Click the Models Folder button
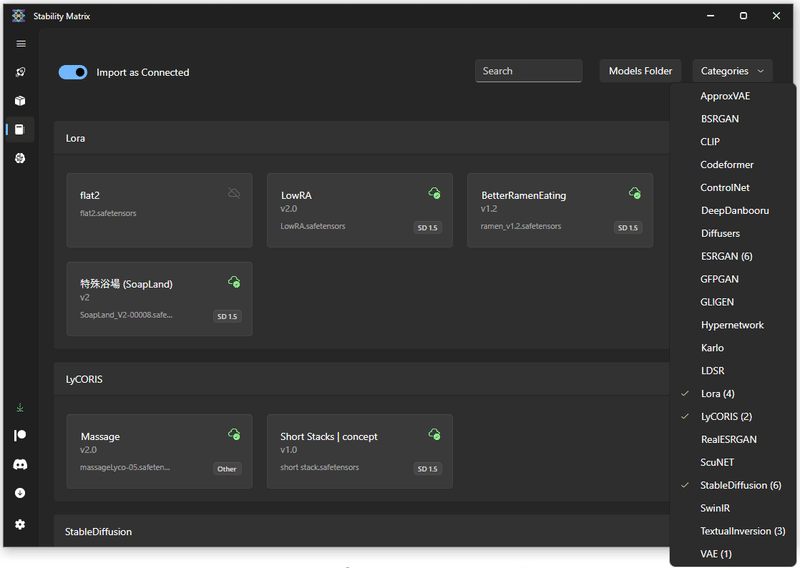800x568 pixels. (640, 71)
